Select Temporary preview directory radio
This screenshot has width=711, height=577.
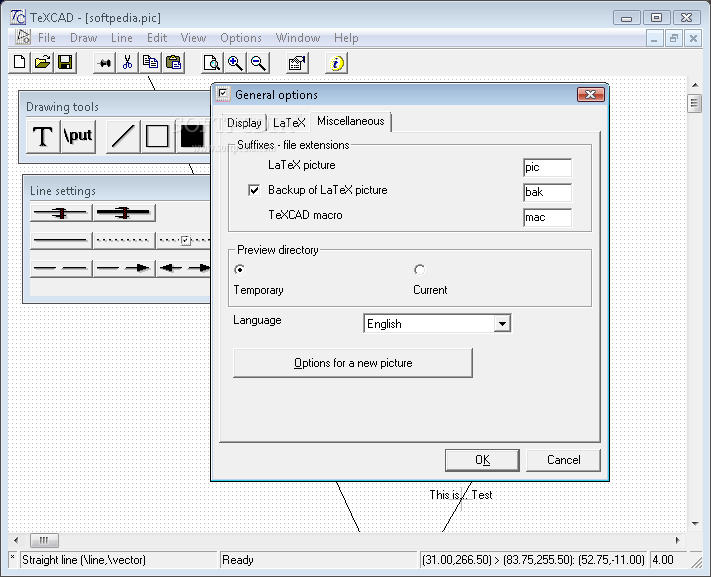[239, 269]
